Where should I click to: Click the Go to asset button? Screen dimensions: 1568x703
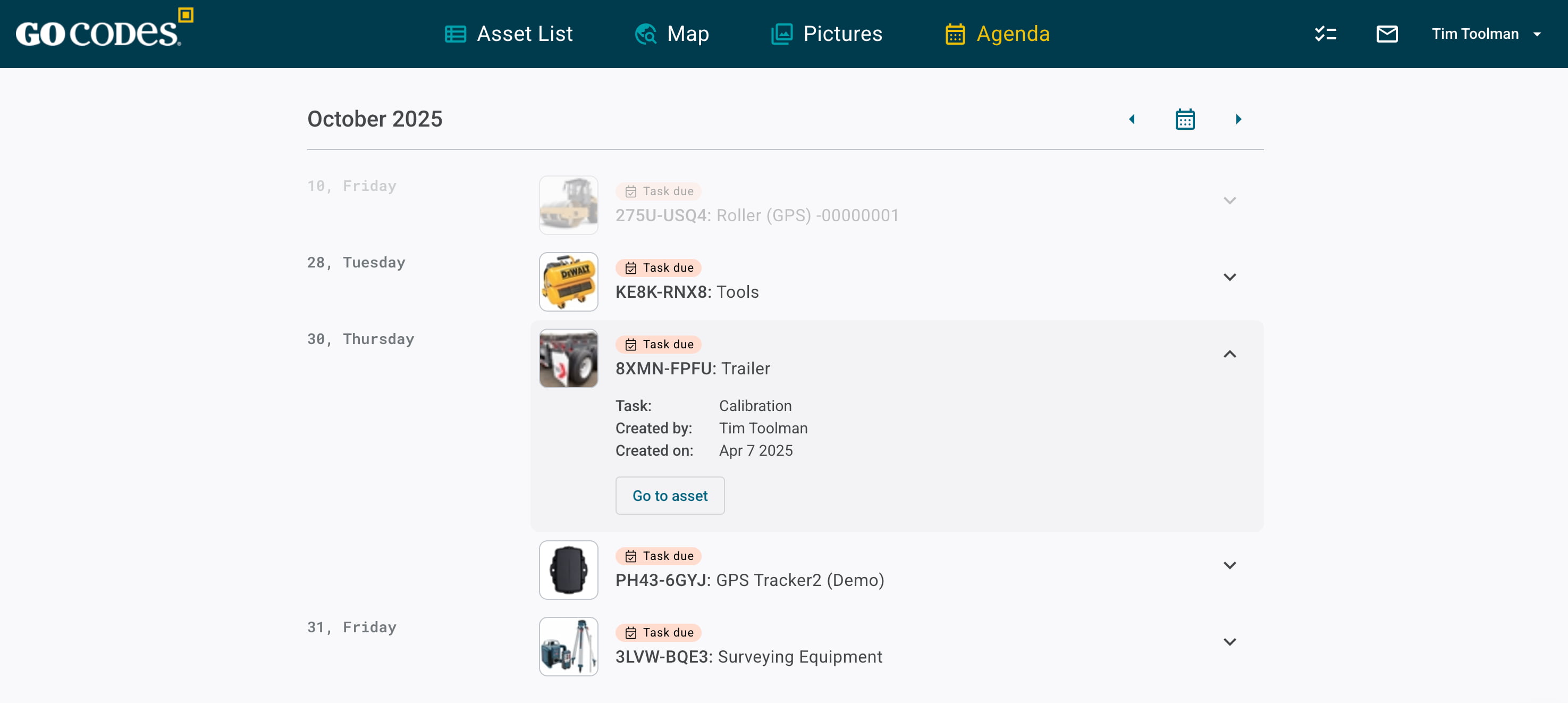click(x=670, y=496)
